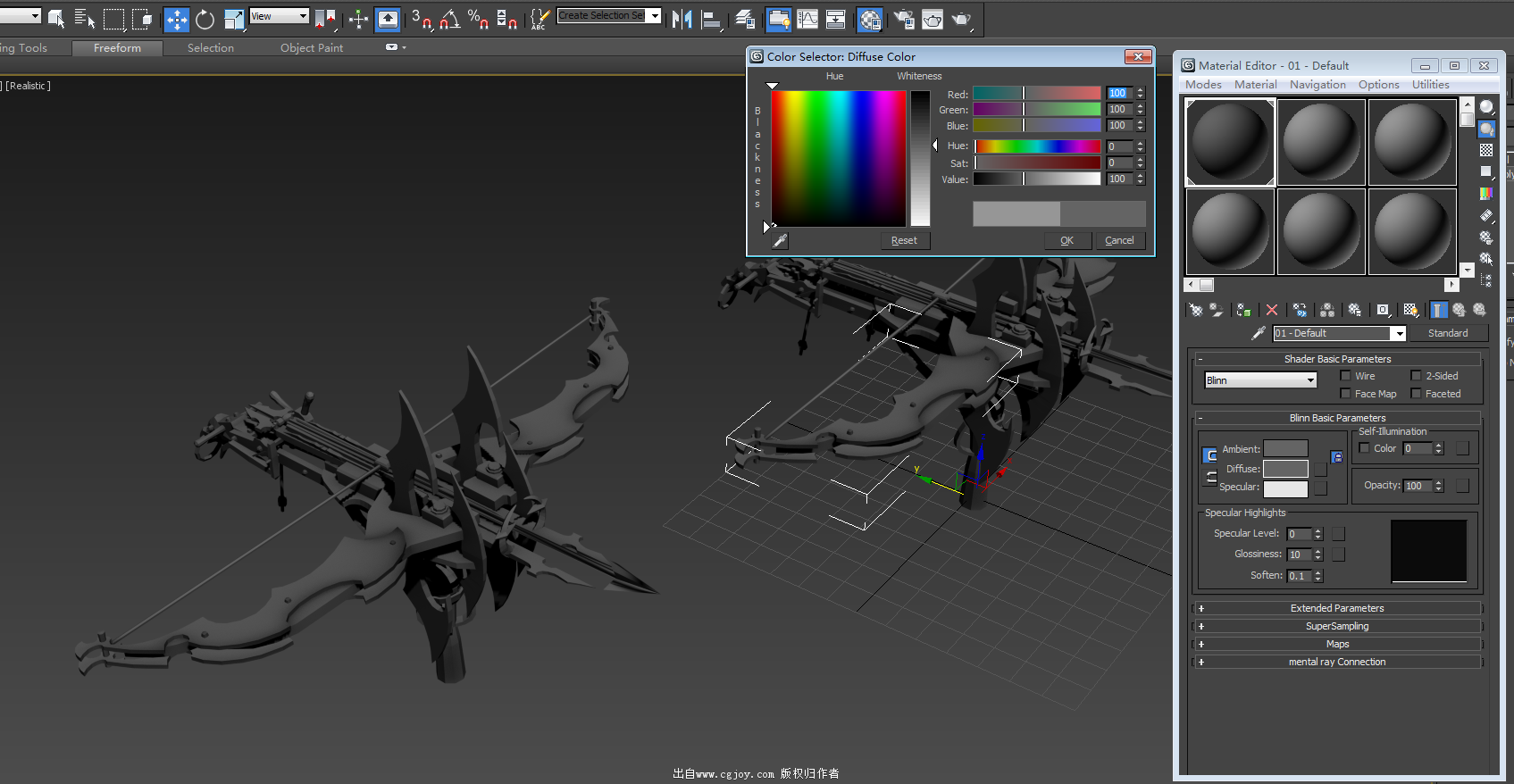Click Cancel in the Color Selector
Screen dimensions: 1514x784
point(1119,240)
